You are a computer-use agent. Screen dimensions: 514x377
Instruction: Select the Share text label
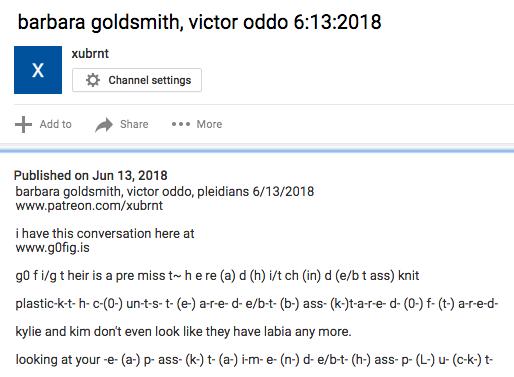(x=134, y=124)
